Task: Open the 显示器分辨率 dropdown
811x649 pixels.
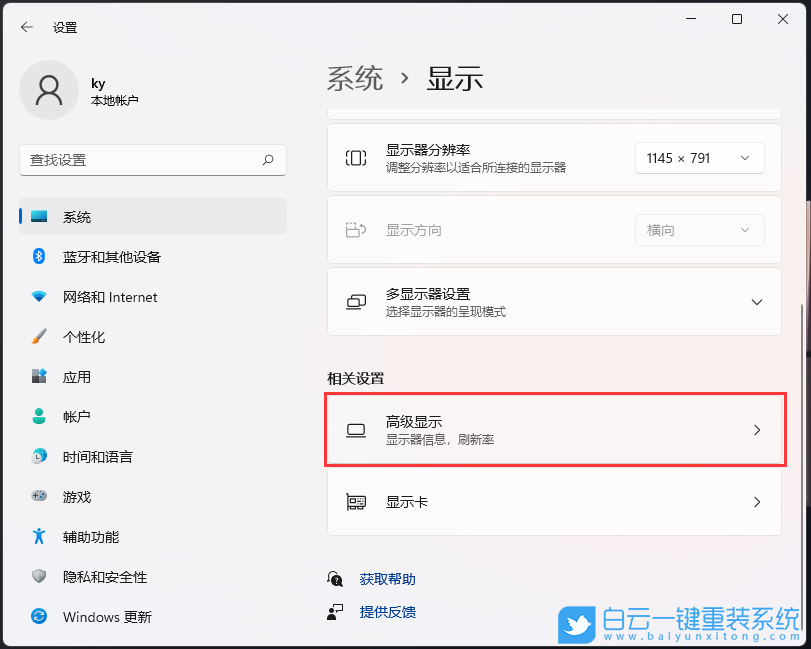Action: point(699,157)
